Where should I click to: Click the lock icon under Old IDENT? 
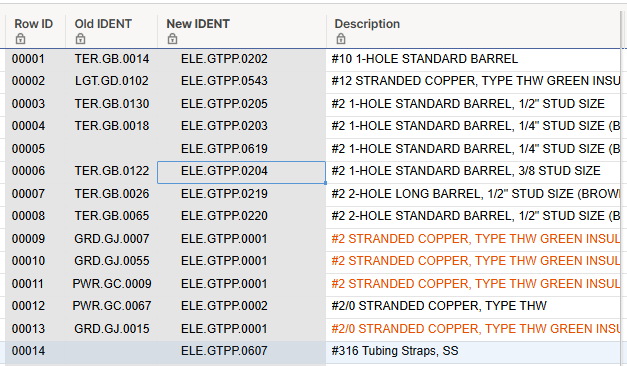coord(80,39)
